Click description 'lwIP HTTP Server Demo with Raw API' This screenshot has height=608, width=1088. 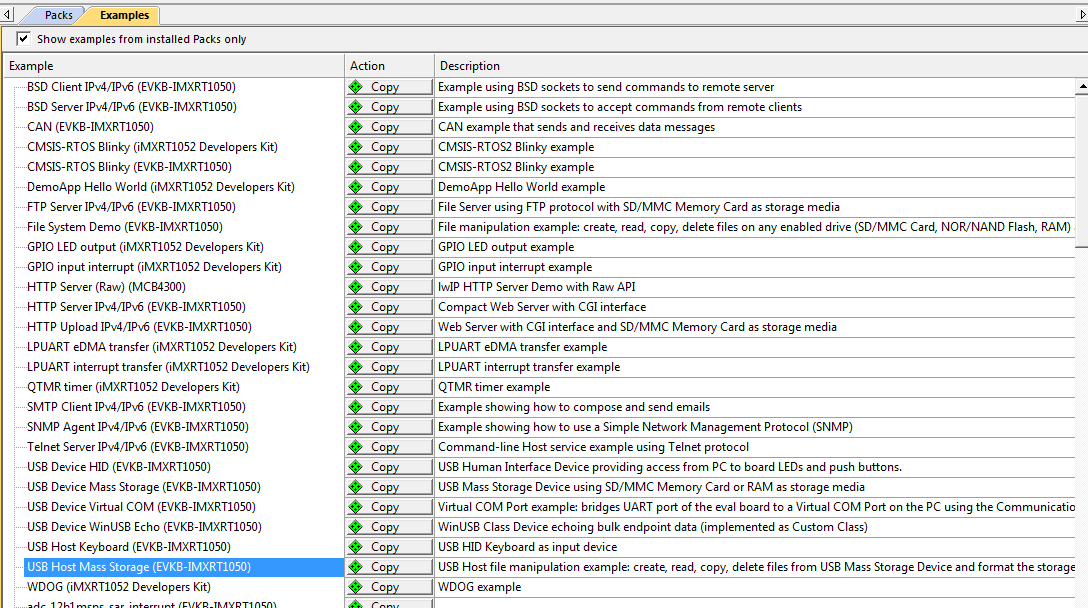tap(536, 287)
